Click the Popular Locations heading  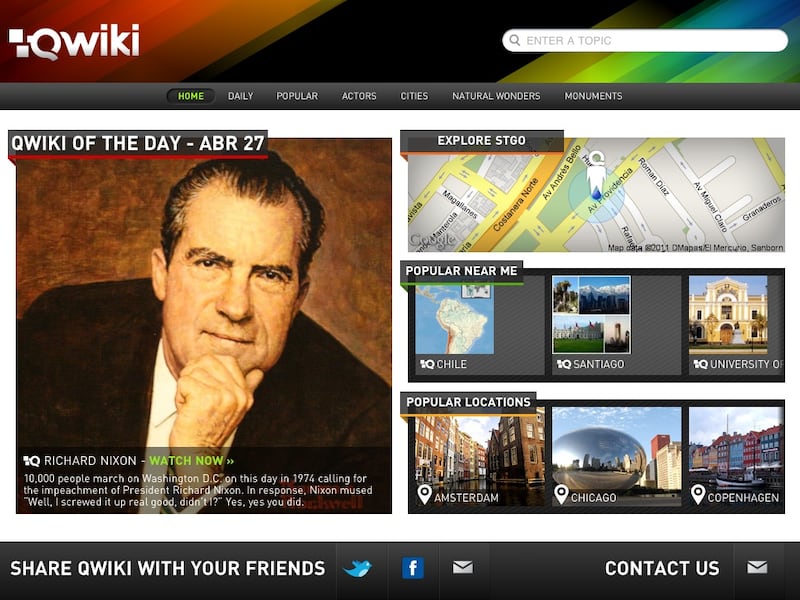pyautogui.click(x=468, y=402)
